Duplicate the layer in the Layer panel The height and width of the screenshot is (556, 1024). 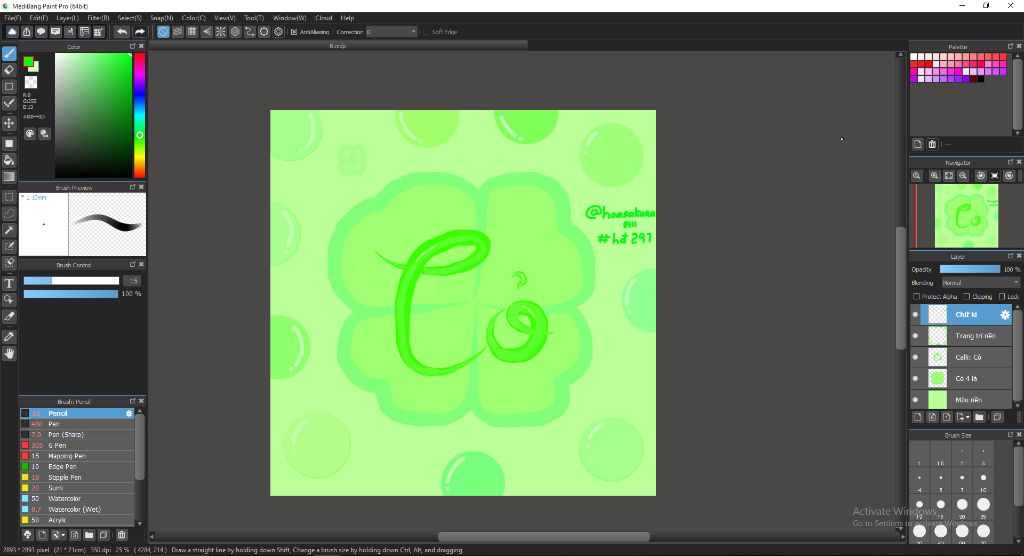[997, 417]
